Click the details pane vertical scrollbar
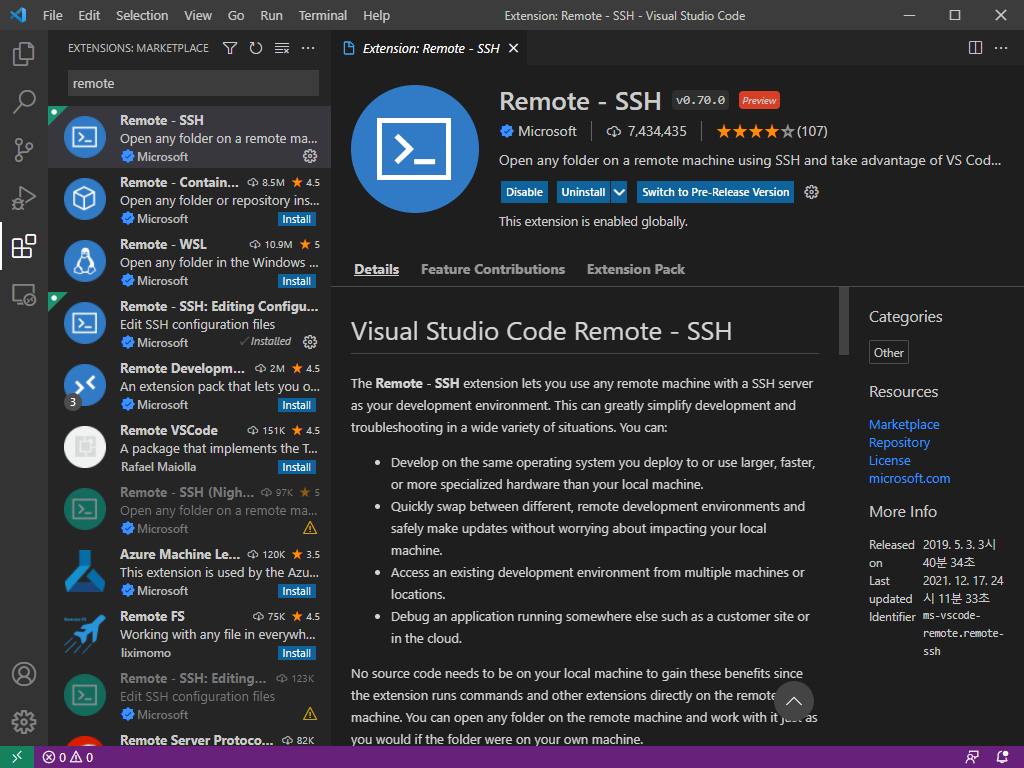1024x768 pixels. pos(844,321)
